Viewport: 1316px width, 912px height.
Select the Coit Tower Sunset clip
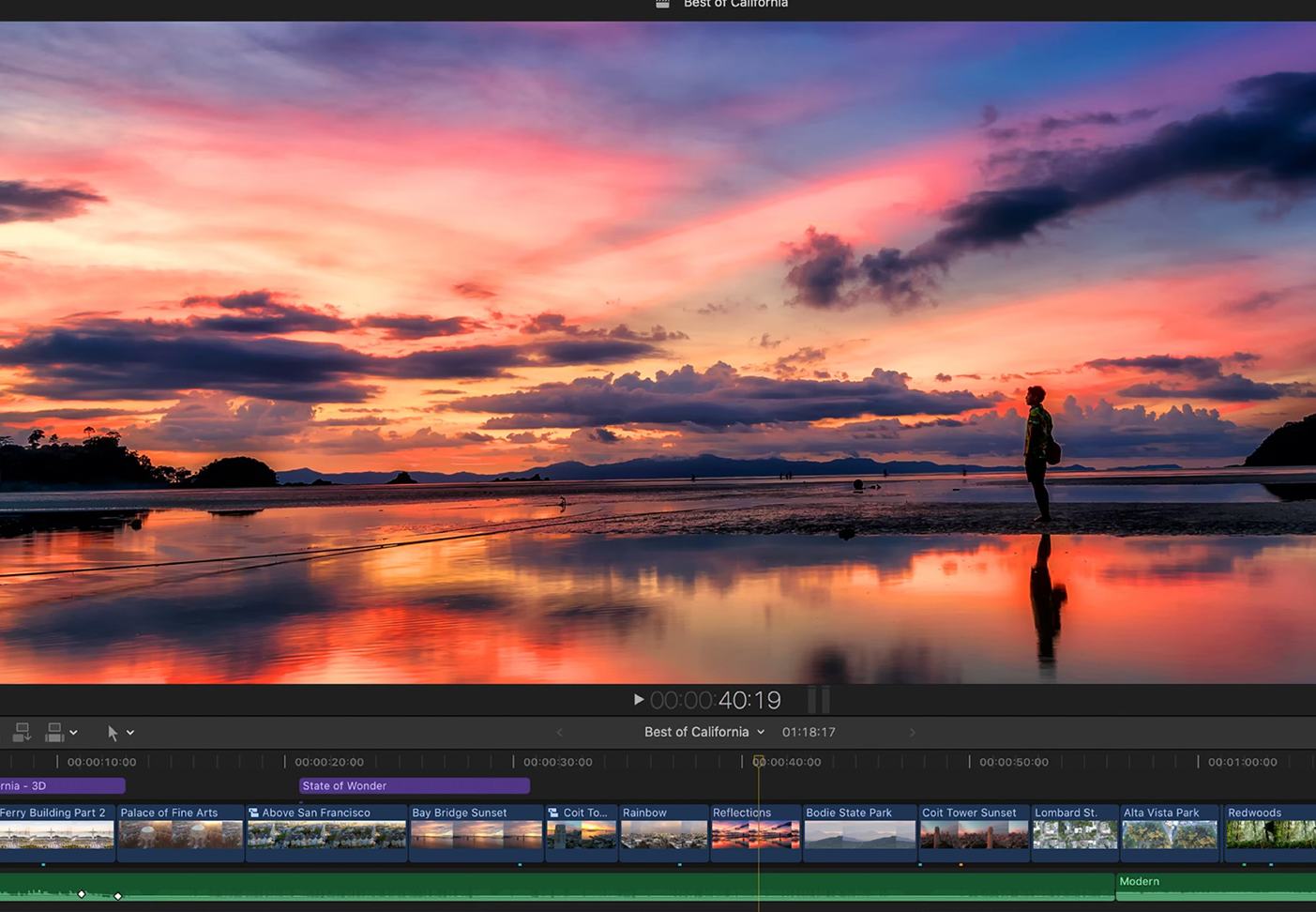[975, 832]
